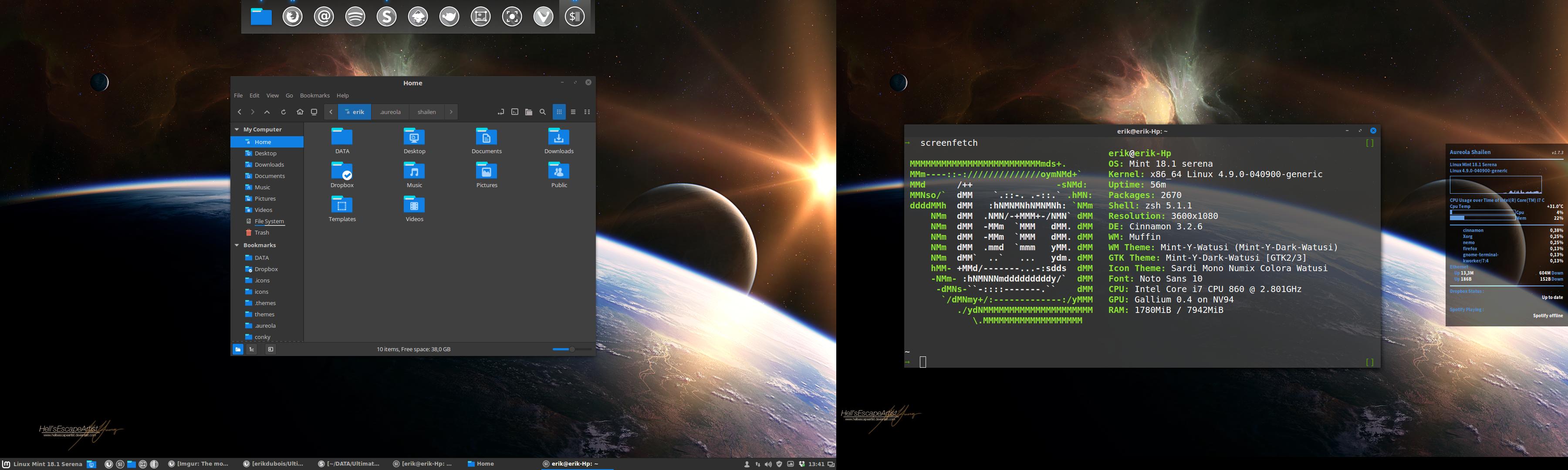Click the zoom slider in status bar
Screen dimensions: 1568x470
coord(571,349)
